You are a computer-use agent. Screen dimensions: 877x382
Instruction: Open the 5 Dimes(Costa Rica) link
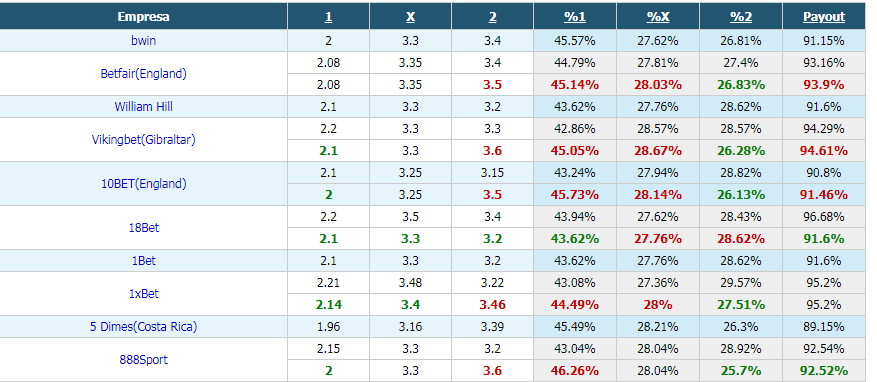point(144,327)
